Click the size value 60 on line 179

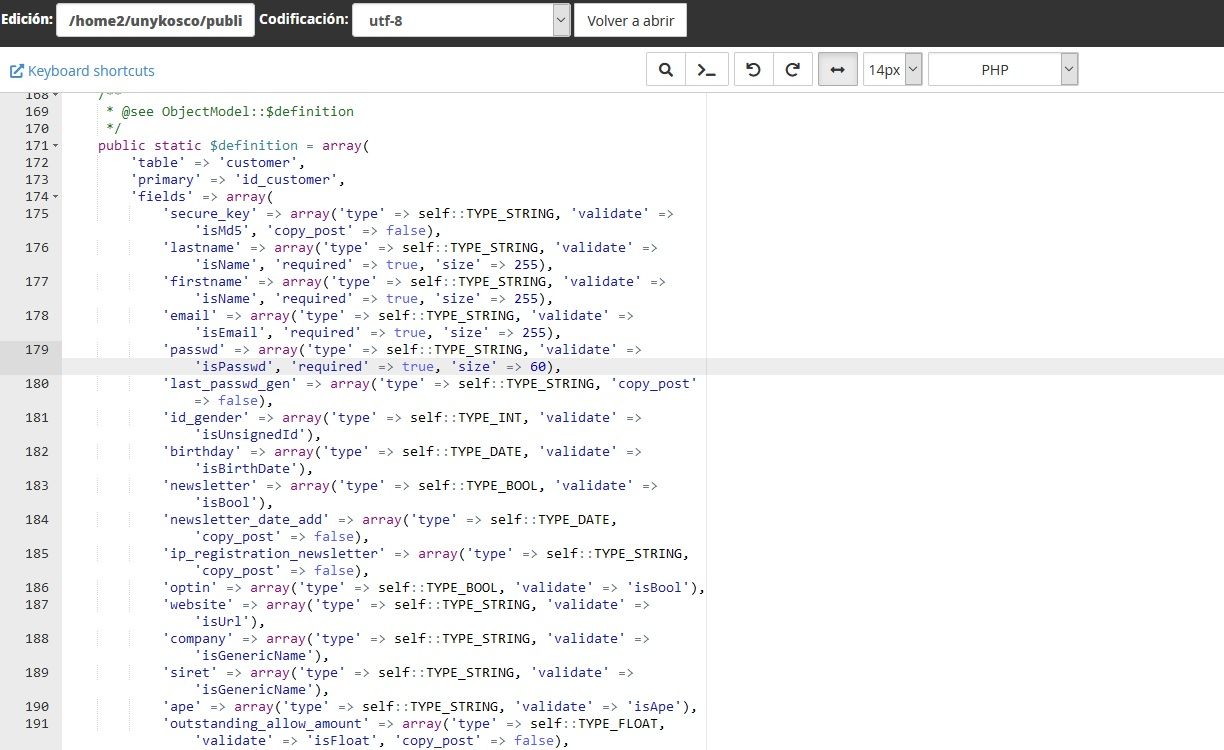click(x=538, y=367)
